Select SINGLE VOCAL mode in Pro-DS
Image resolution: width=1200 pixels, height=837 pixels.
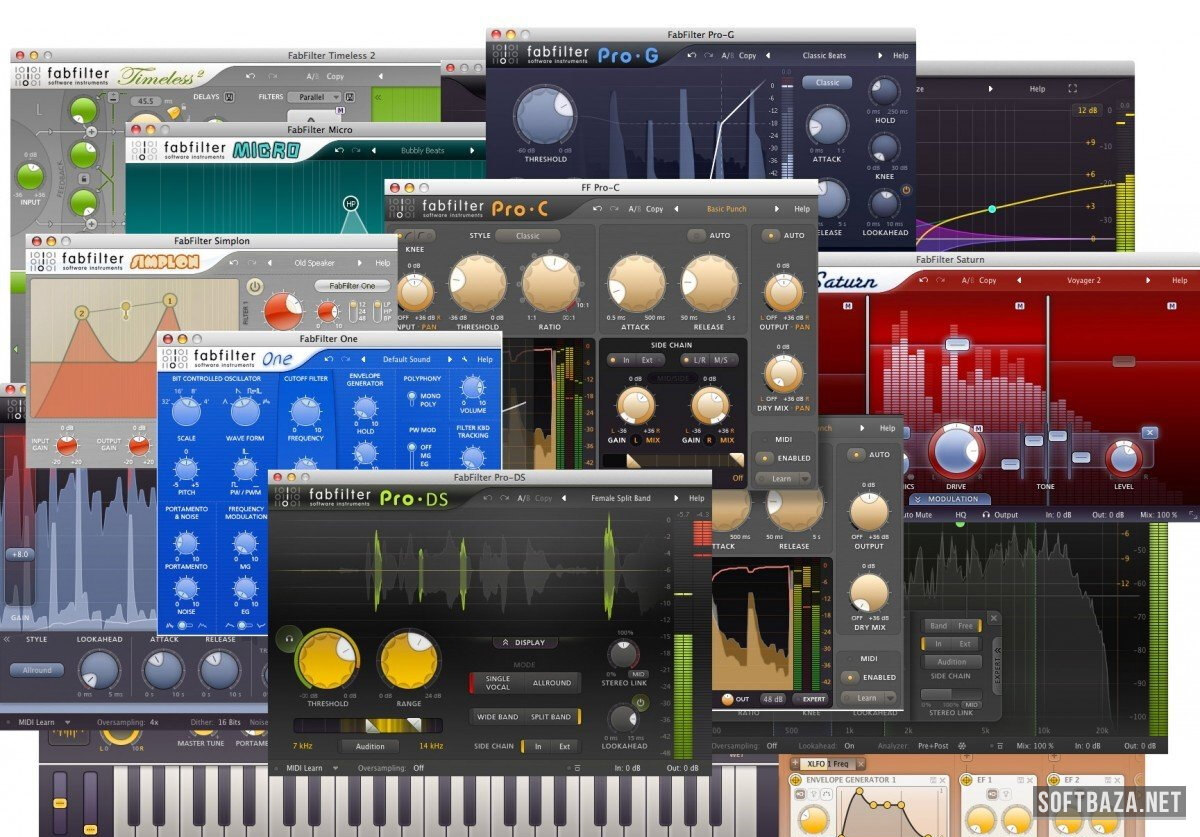(x=497, y=683)
